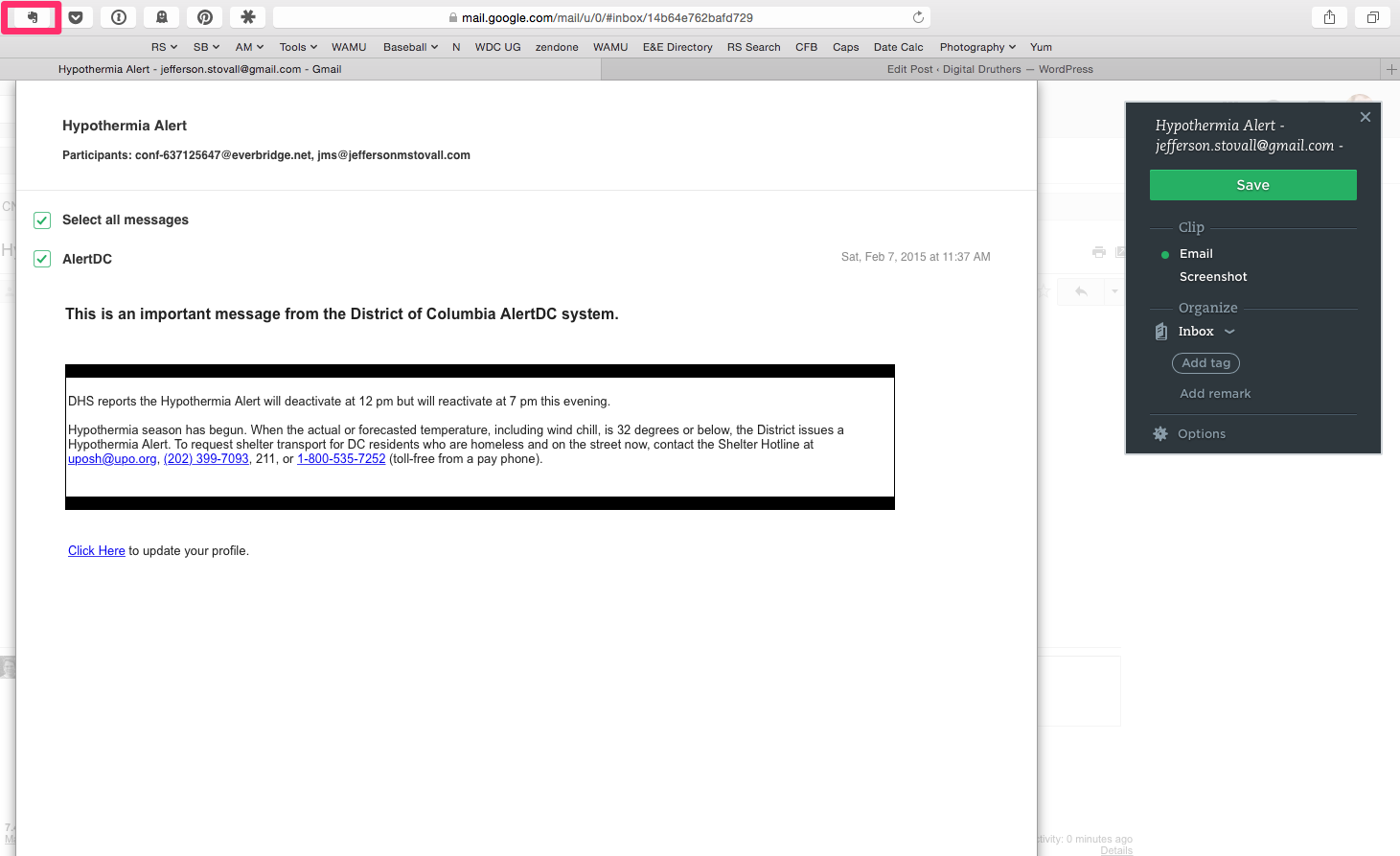The image size is (1400, 856).
Task: Click the Add tag button
Action: (x=1205, y=363)
